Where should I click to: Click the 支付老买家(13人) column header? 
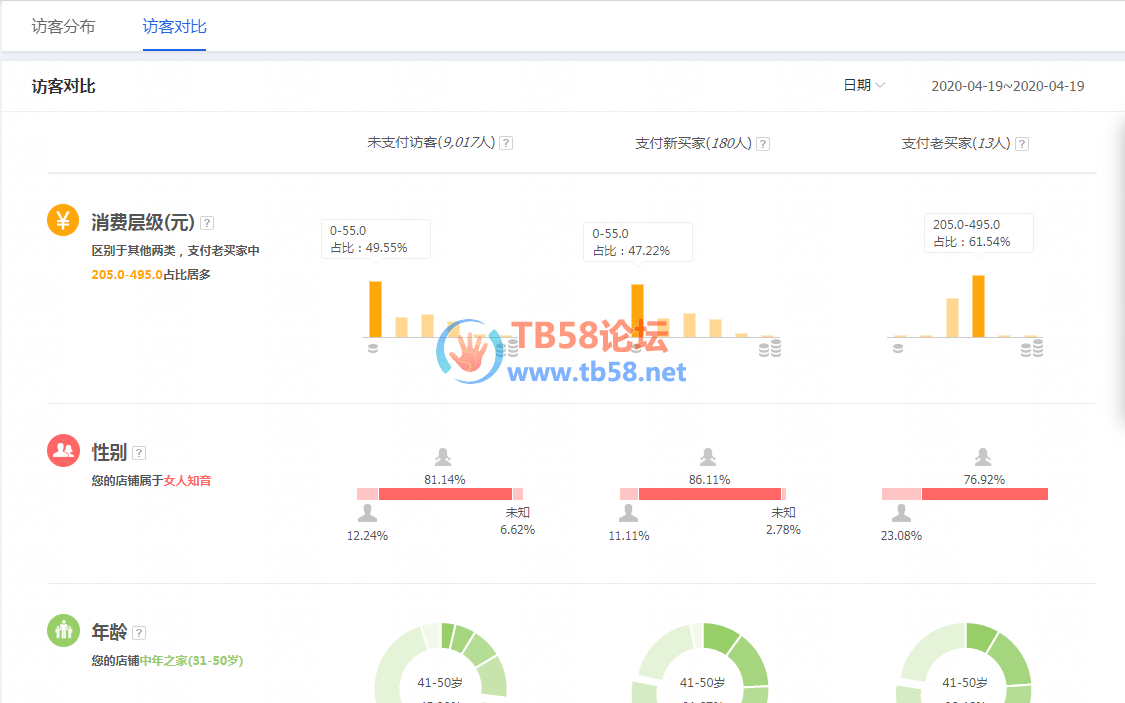point(956,143)
